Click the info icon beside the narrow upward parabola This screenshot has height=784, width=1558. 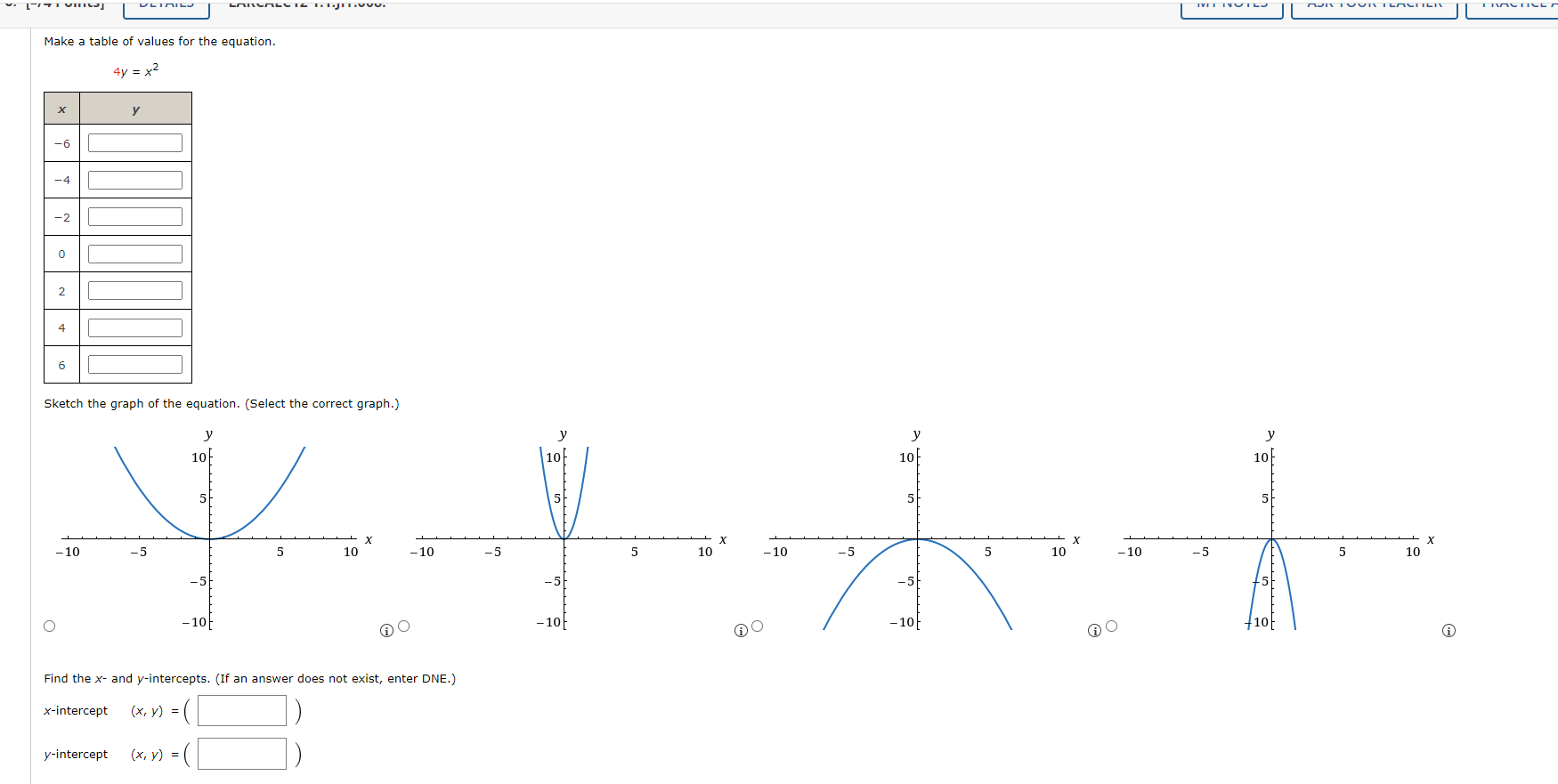click(x=739, y=630)
